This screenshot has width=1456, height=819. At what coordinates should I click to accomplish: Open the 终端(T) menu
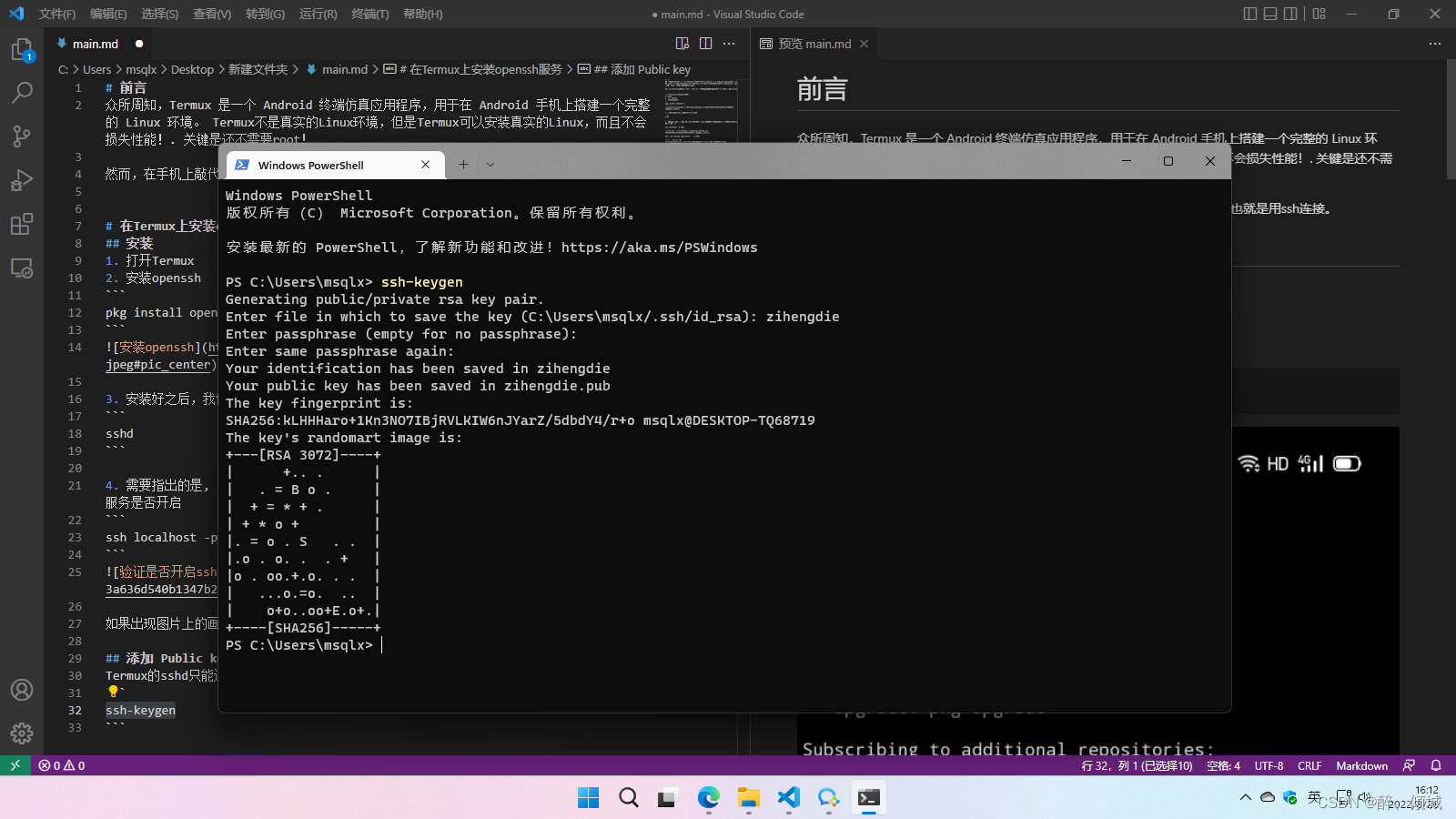[369, 14]
